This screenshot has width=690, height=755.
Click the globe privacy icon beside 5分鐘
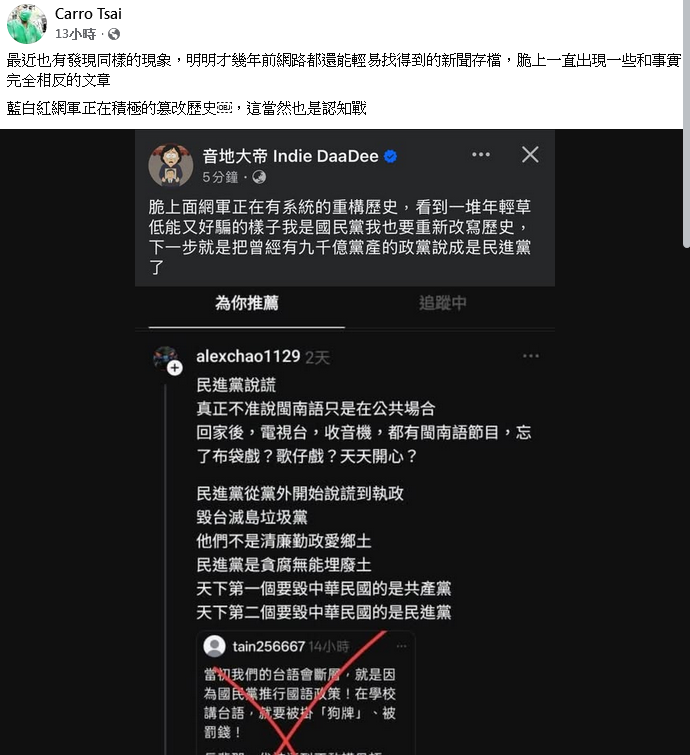tap(259, 177)
